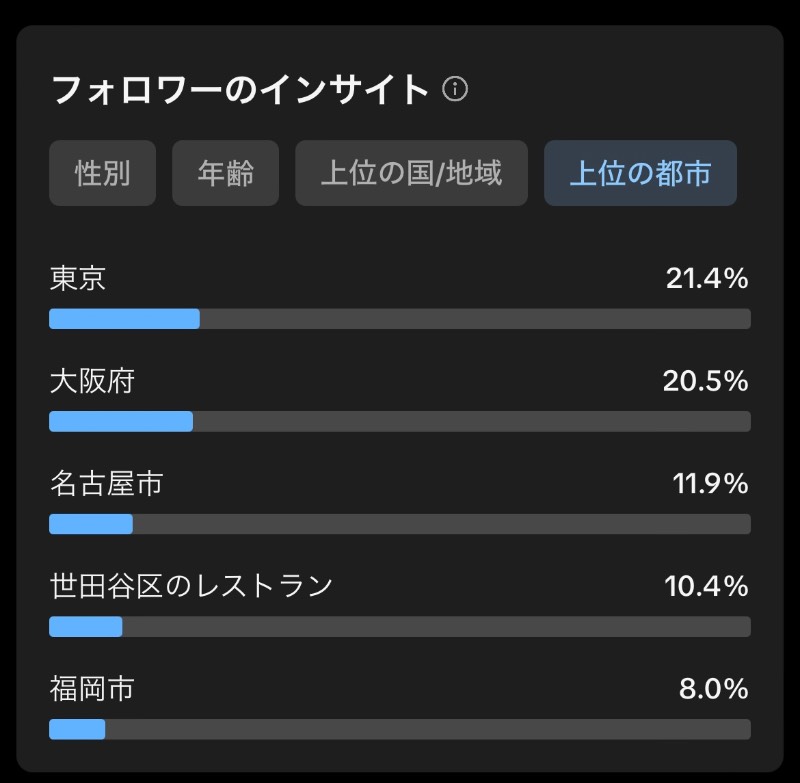Click the 世田谷区のレストラン label
800x783 pixels.
tap(191, 586)
